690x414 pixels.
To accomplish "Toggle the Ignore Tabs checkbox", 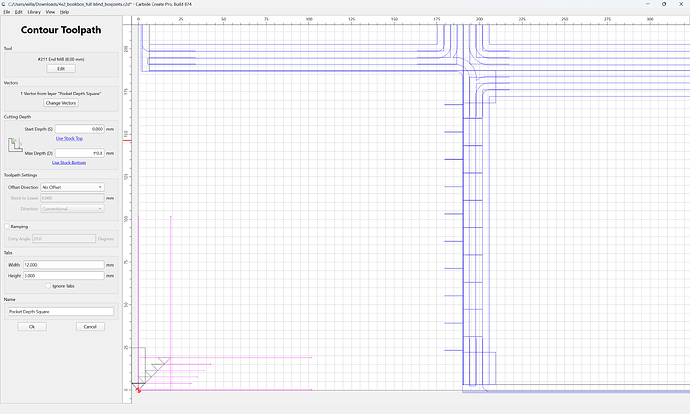I will click(48, 286).
